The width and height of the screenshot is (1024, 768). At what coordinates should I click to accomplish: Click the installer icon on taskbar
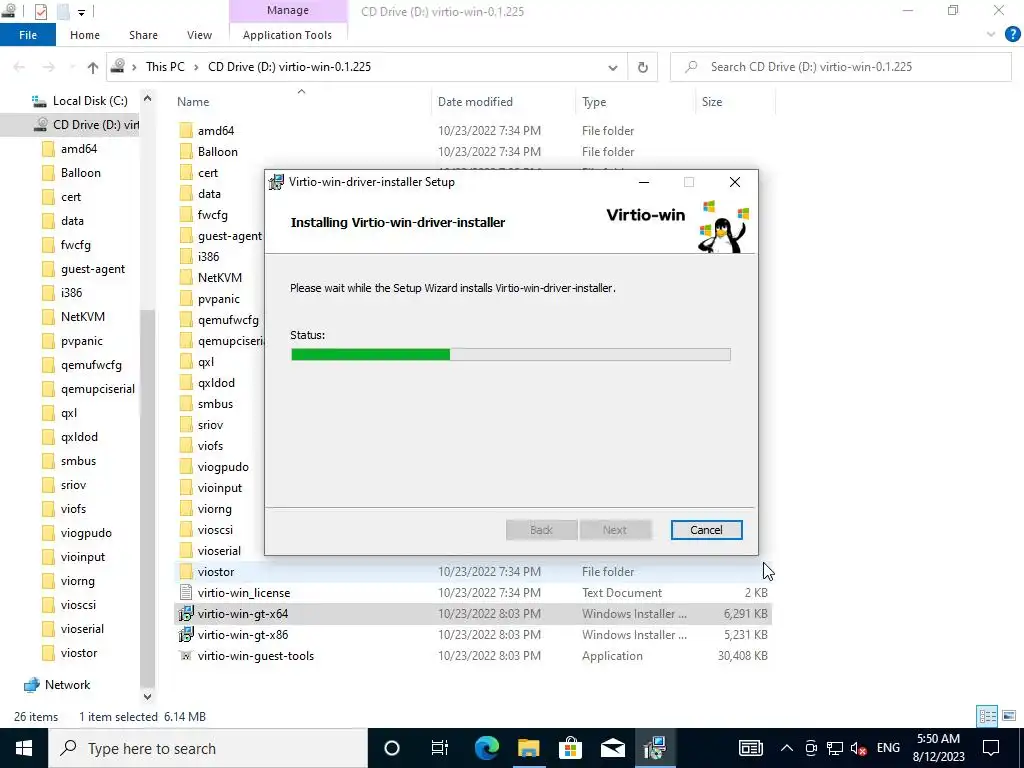pyautogui.click(x=654, y=748)
